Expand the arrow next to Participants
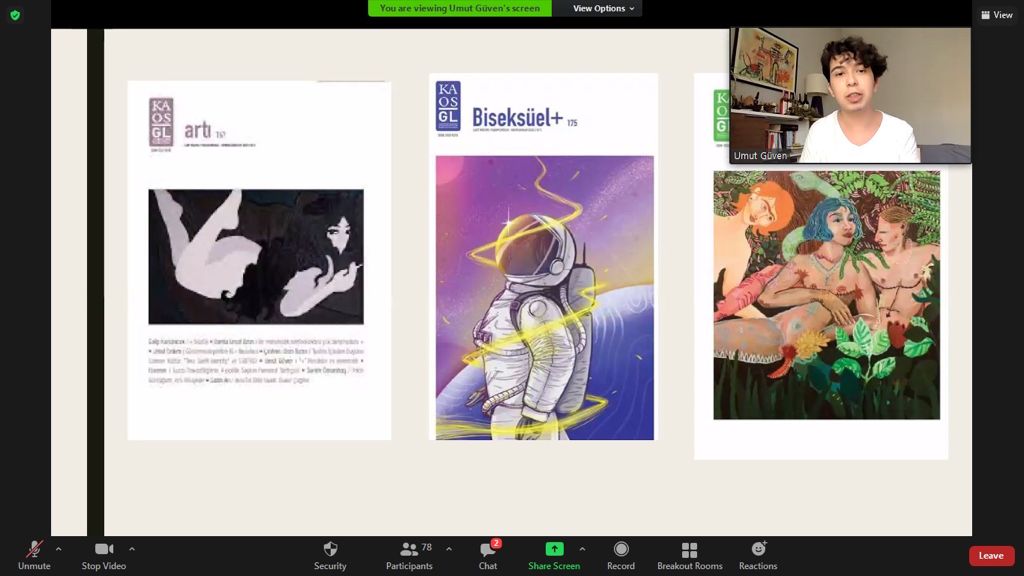 (x=449, y=549)
